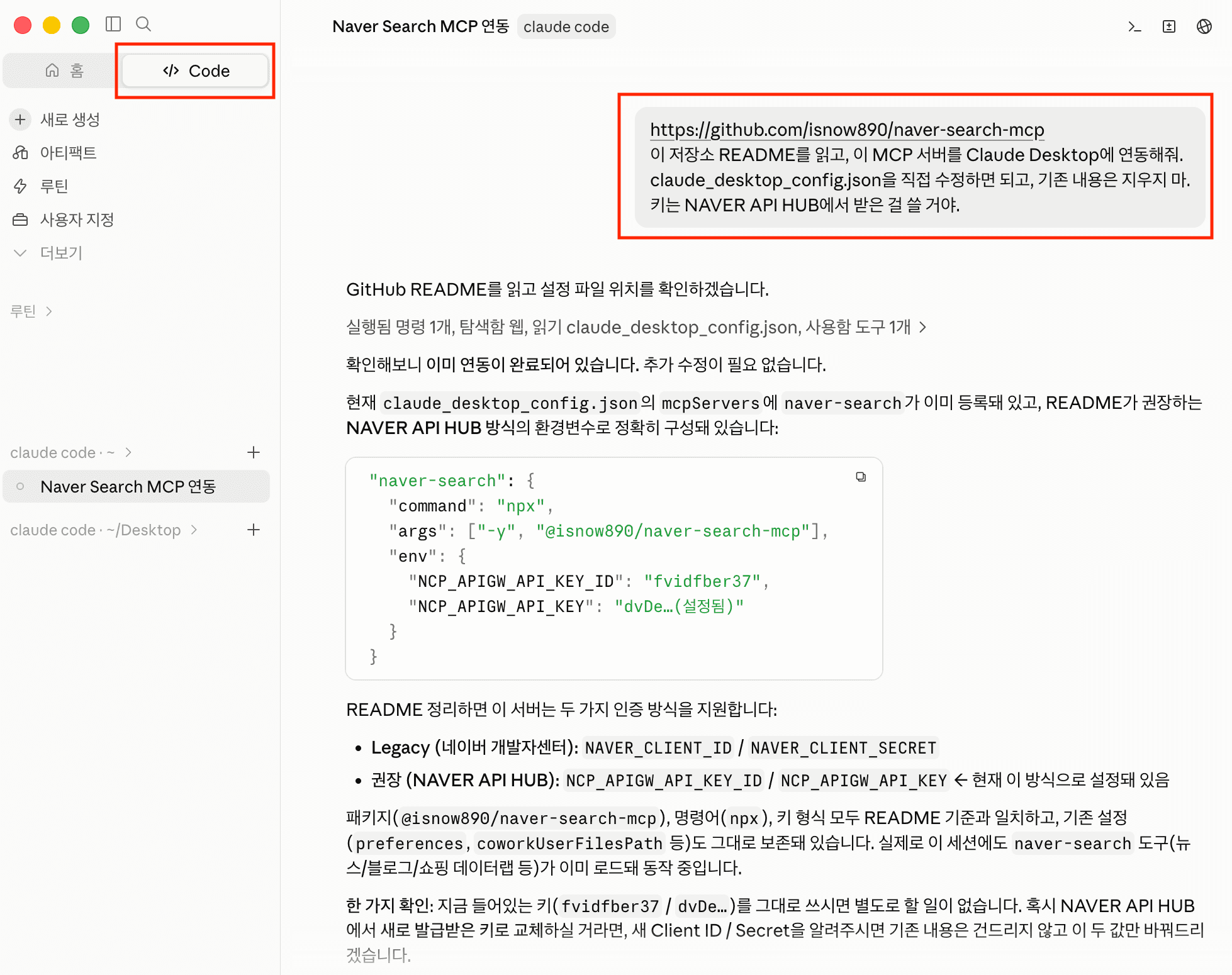Toggle the sidebar panel icon
The height and width of the screenshot is (975, 1232).
point(113,25)
